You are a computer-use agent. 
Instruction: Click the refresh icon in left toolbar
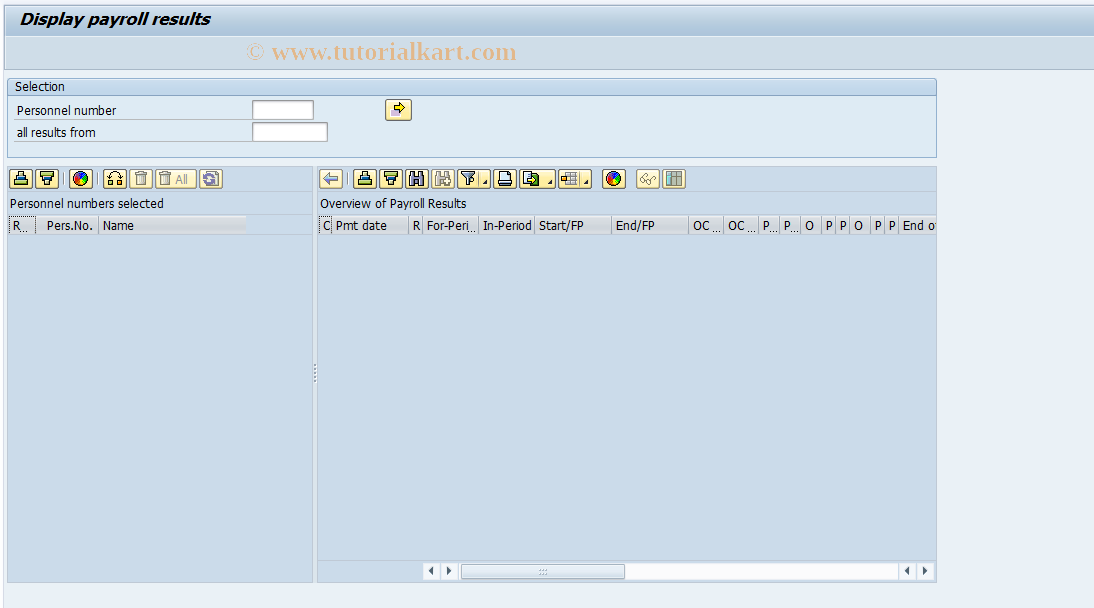(211, 179)
